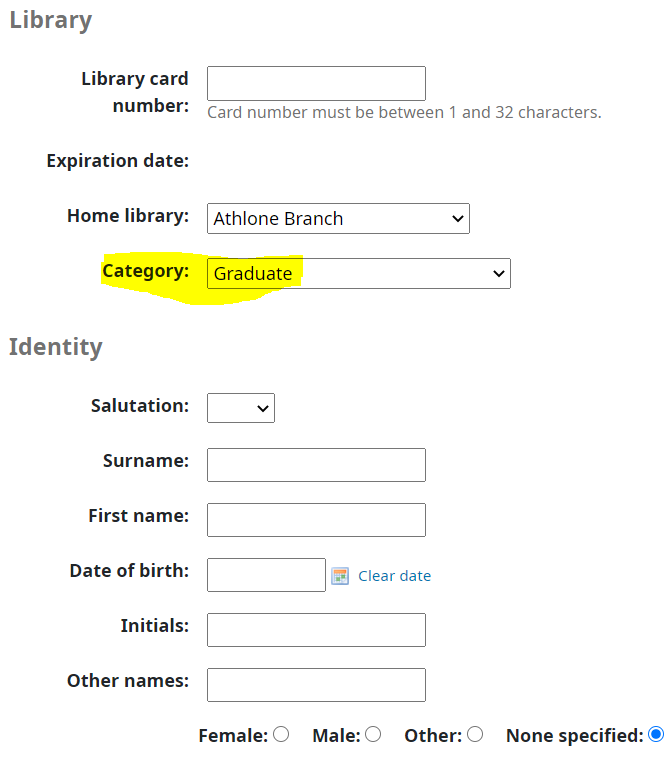Viewport: 669px width, 757px height.
Task: Click the Expiration date label
Action: coord(118,161)
